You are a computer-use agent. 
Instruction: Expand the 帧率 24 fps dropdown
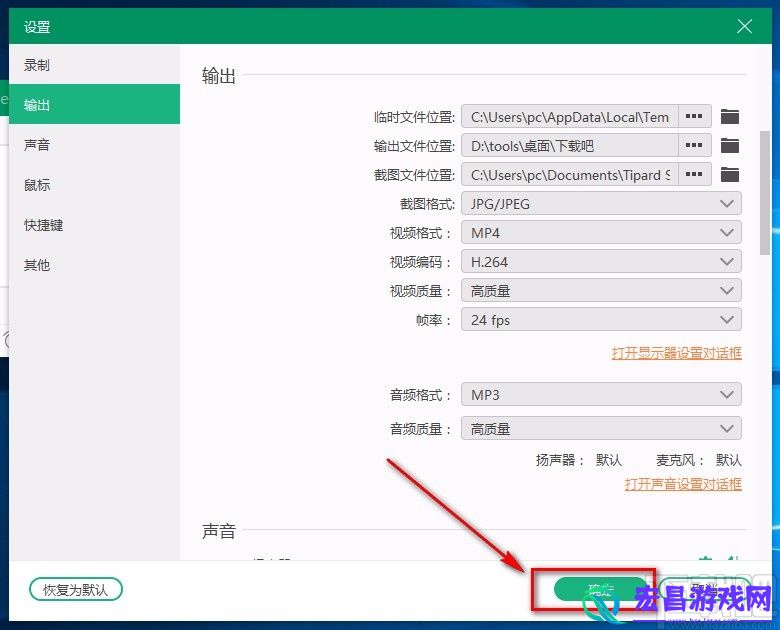[x=601, y=319]
